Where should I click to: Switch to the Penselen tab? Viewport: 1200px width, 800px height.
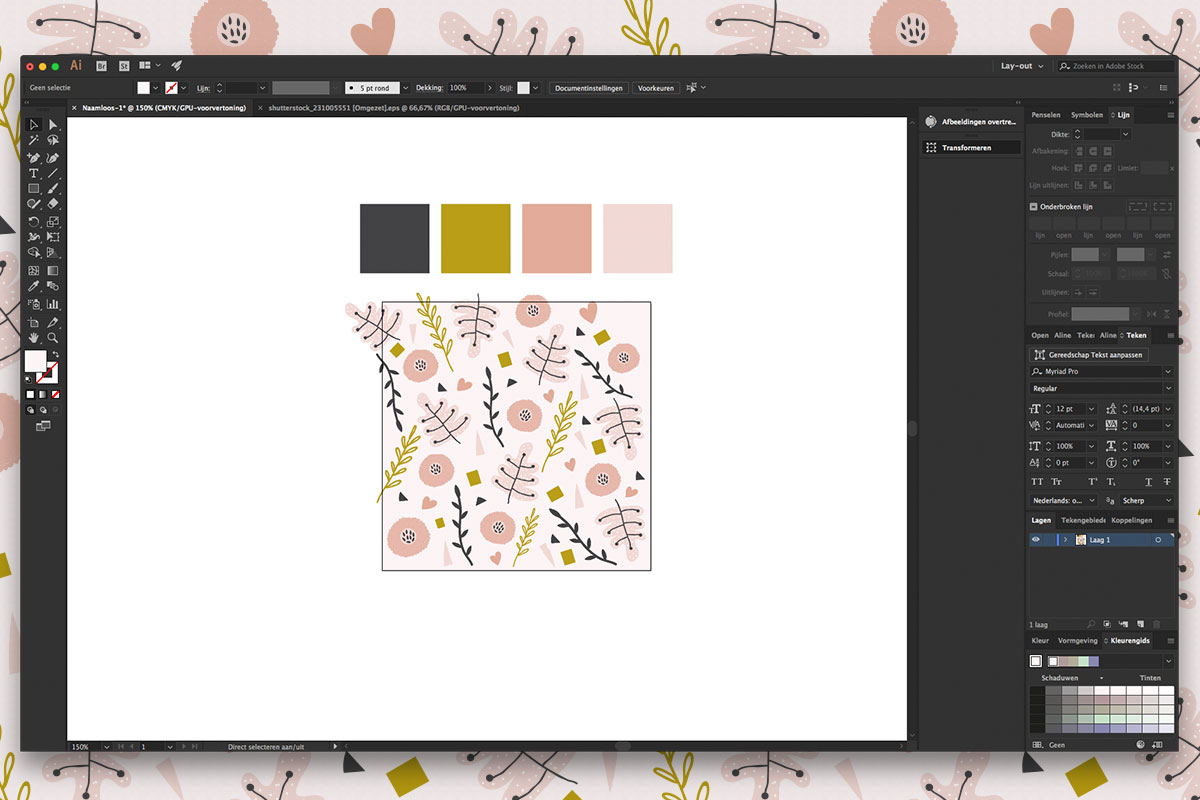tap(1045, 115)
